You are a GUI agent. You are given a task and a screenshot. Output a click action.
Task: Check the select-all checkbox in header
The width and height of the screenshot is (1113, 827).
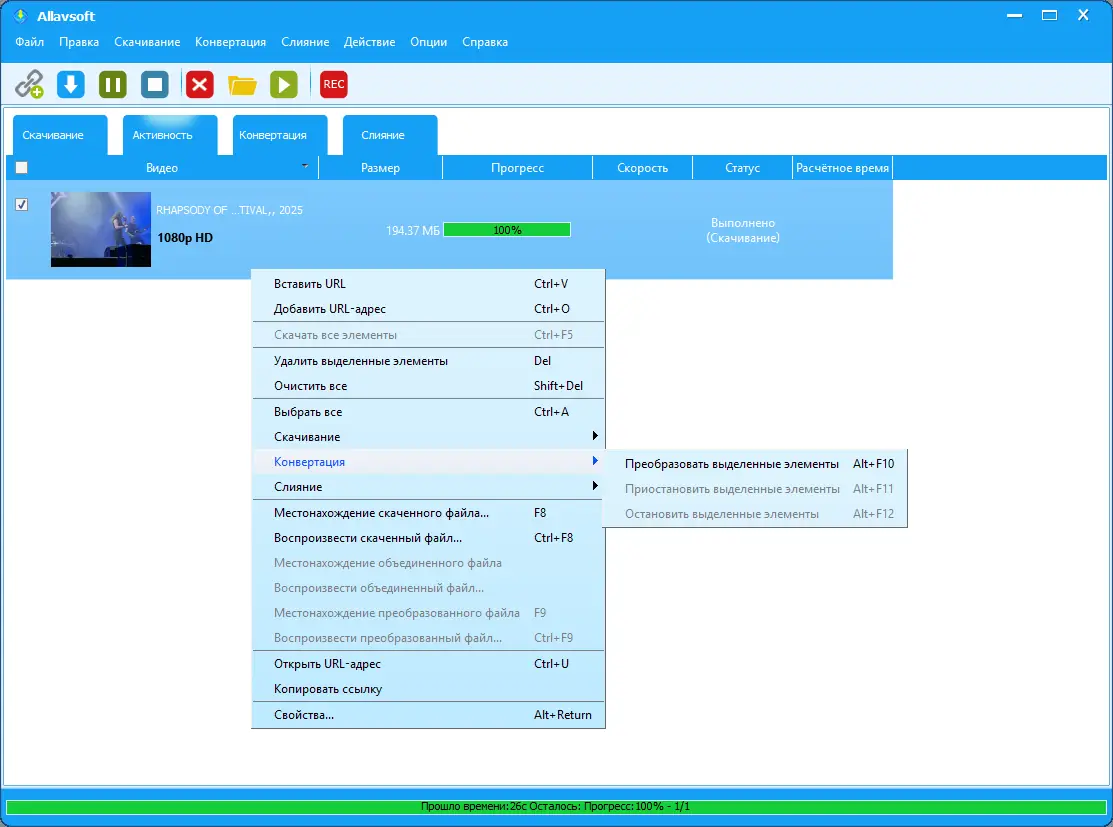21,167
